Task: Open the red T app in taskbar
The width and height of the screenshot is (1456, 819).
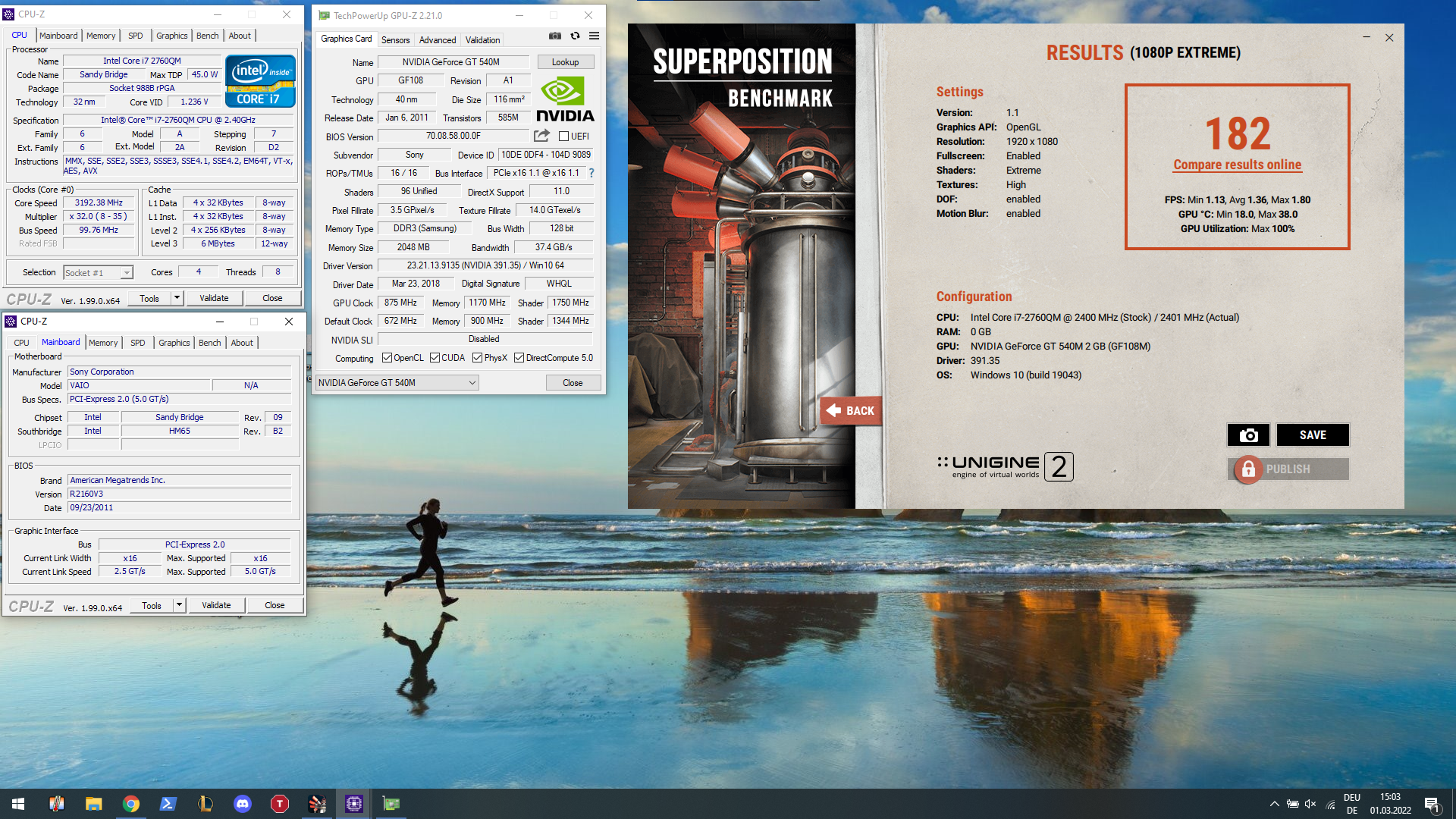Action: point(279,804)
